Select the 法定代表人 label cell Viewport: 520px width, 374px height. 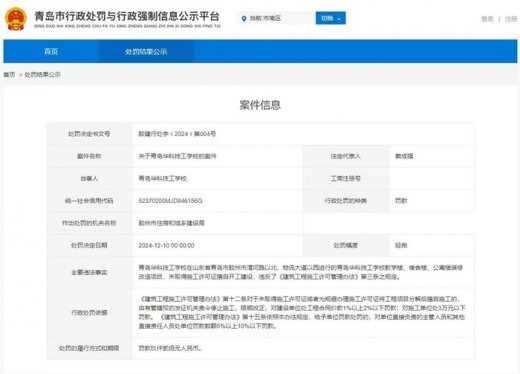point(346,156)
